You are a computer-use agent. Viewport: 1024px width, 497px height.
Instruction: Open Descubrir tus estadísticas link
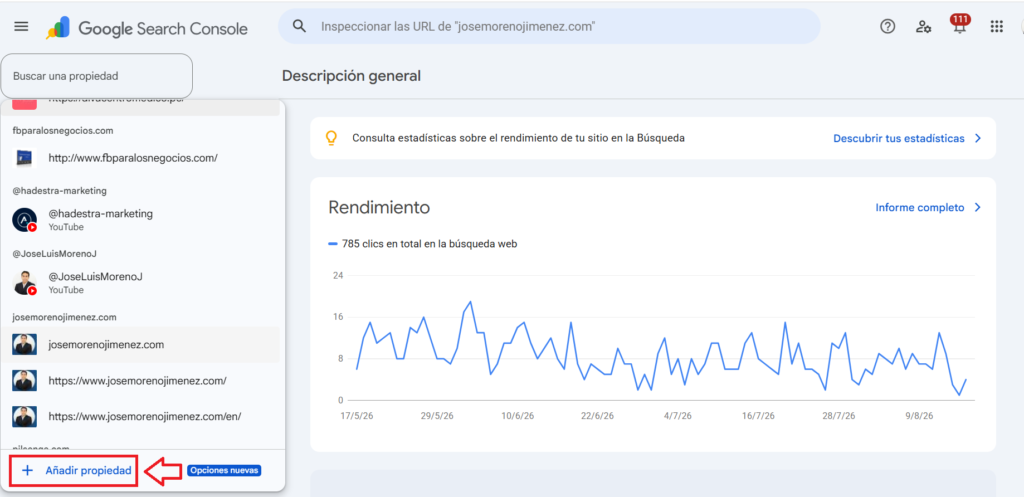coord(899,138)
